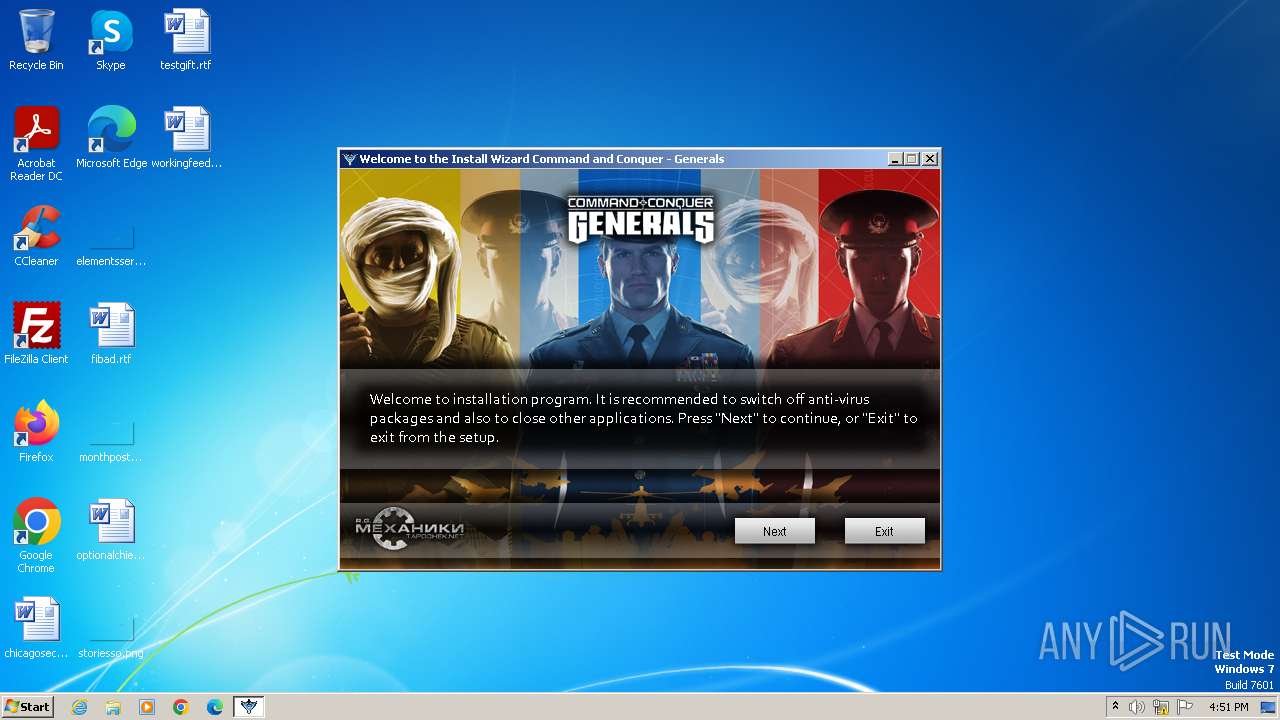Viewport: 1280px width, 720px height.
Task: Show hidden system tray icons
Action: (1115, 706)
